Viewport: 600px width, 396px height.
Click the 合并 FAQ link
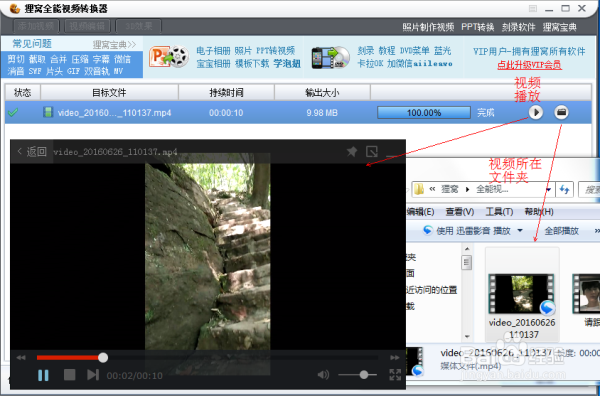pyautogui.click(x=59, y=59)
